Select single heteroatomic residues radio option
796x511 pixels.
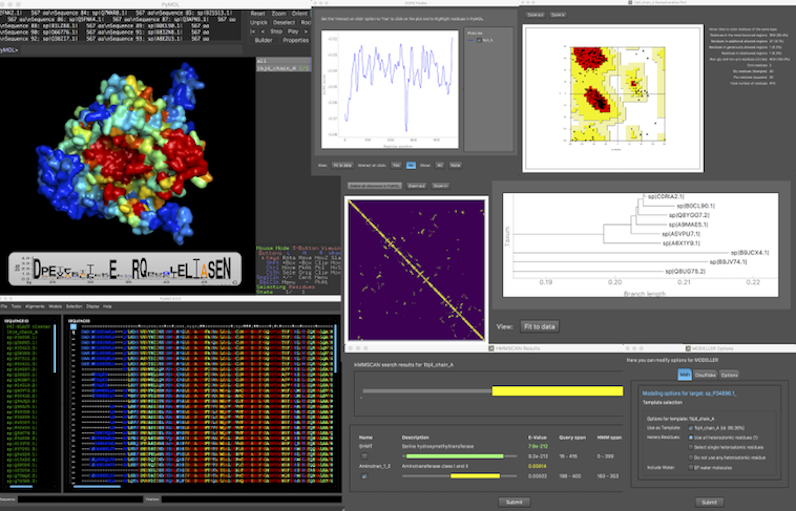point(690,447)
